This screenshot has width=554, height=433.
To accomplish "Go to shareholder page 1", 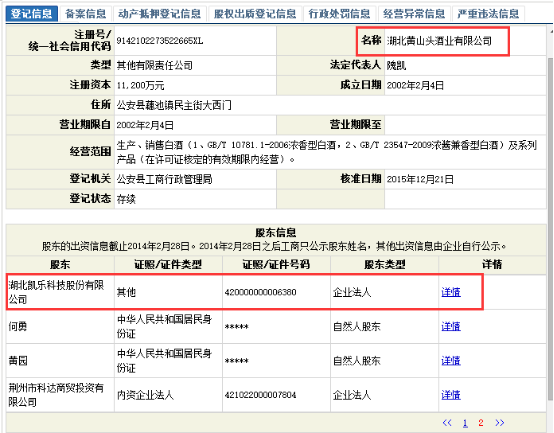I will coord(465,423).
